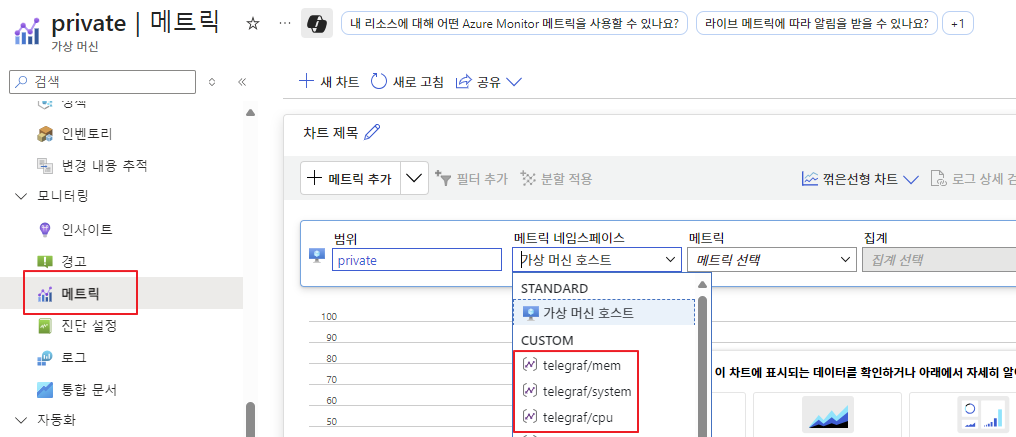Screen dimensions: 1016x437
Task: Click the 통합 문서 workbook icon
Action: 45,390
